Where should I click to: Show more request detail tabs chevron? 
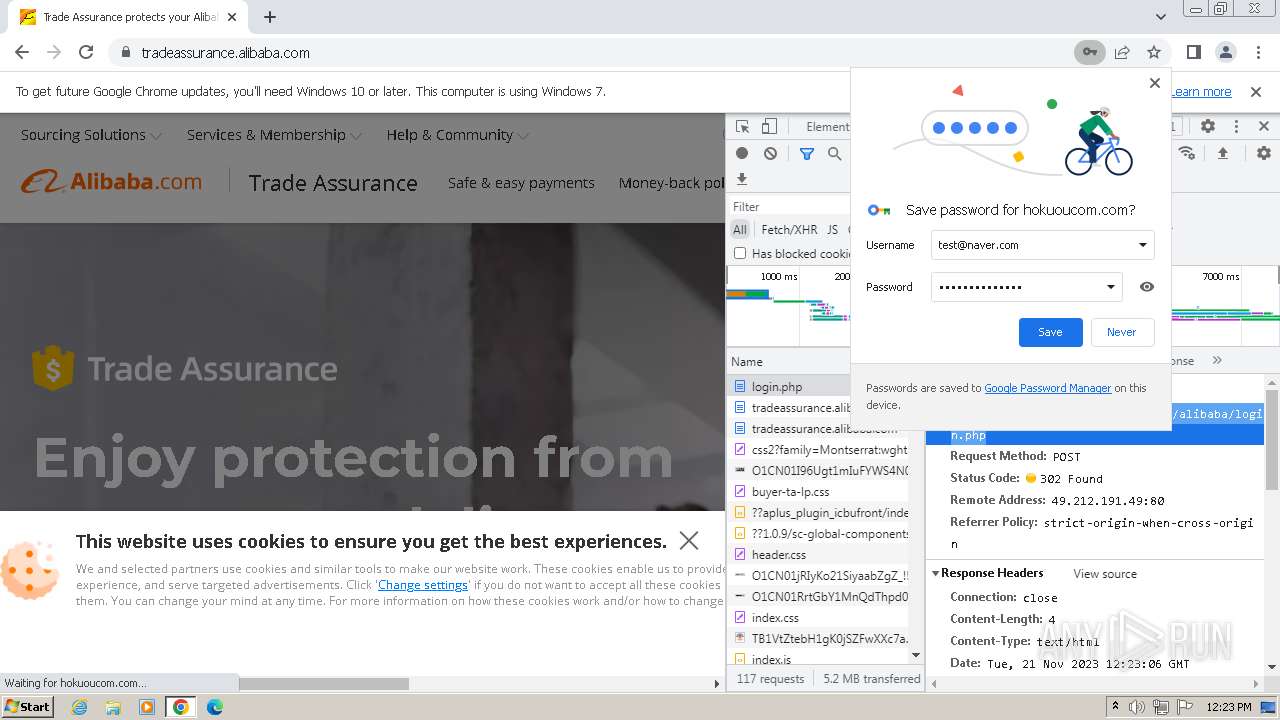(x=1217, y=360)
